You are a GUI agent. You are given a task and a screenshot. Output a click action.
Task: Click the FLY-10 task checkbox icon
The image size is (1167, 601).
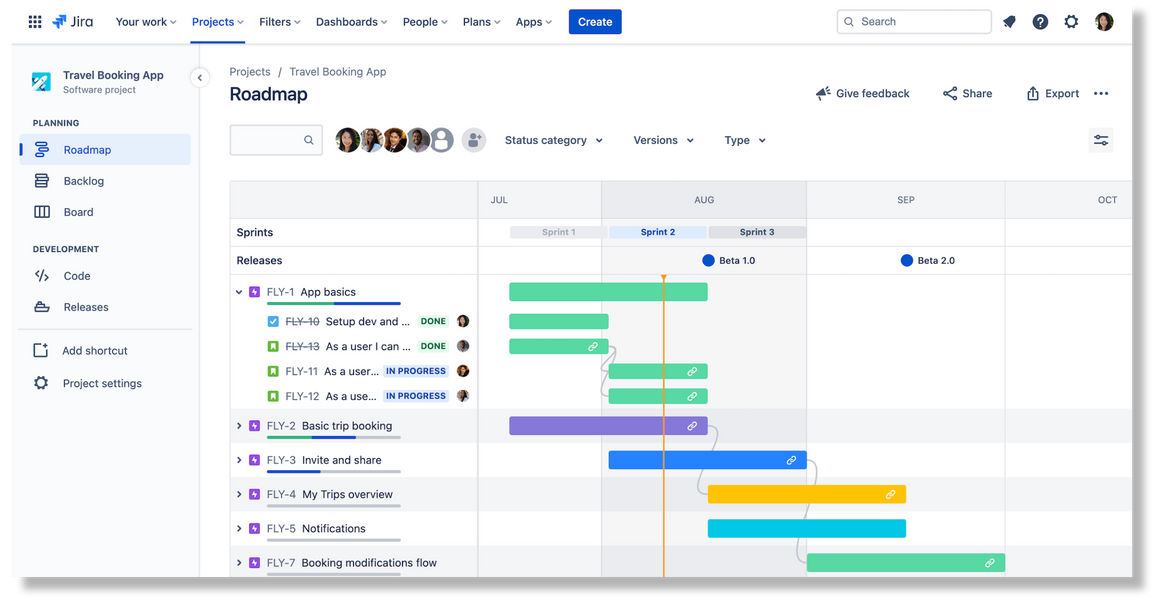tap(274, 322)
